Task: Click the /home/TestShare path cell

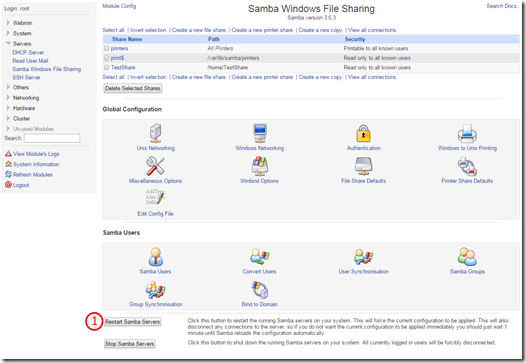Action: [x=227, y=67]
